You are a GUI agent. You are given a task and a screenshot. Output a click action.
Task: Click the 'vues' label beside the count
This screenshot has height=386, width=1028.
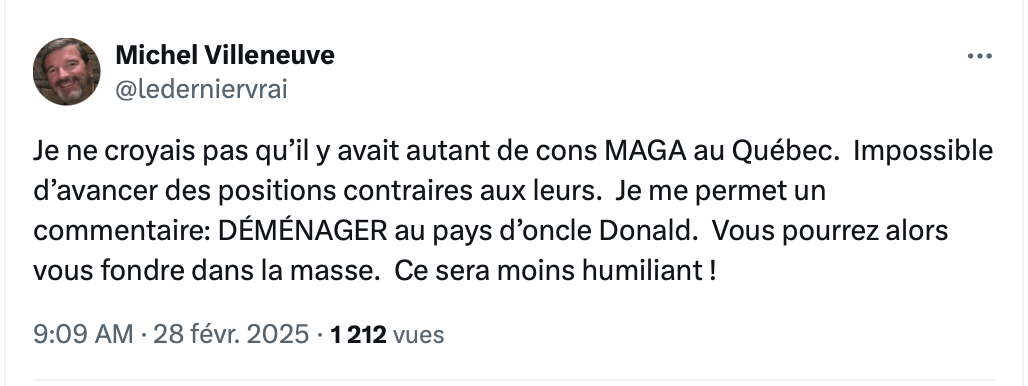(418, 336)
